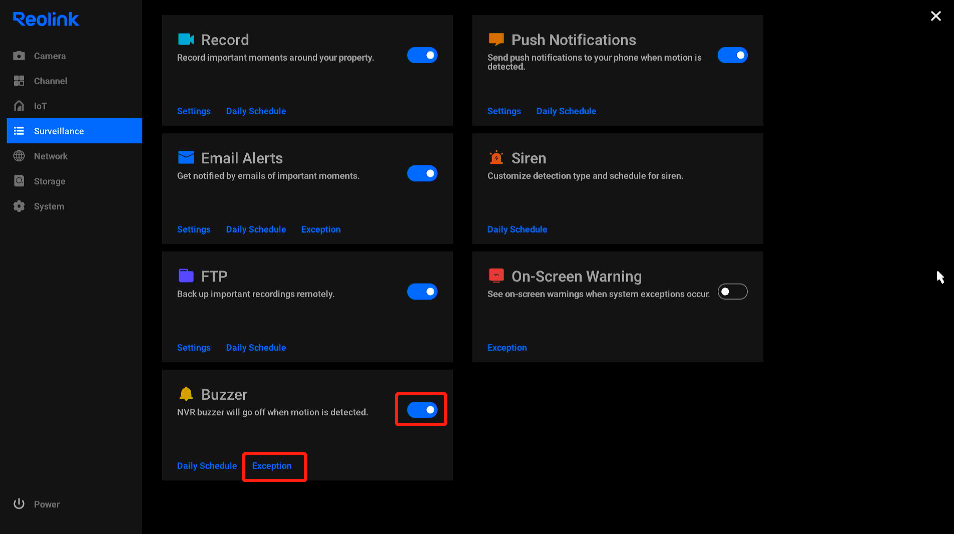
Task: Click the Buzzer bell icon
Action: tap(186, 394)
